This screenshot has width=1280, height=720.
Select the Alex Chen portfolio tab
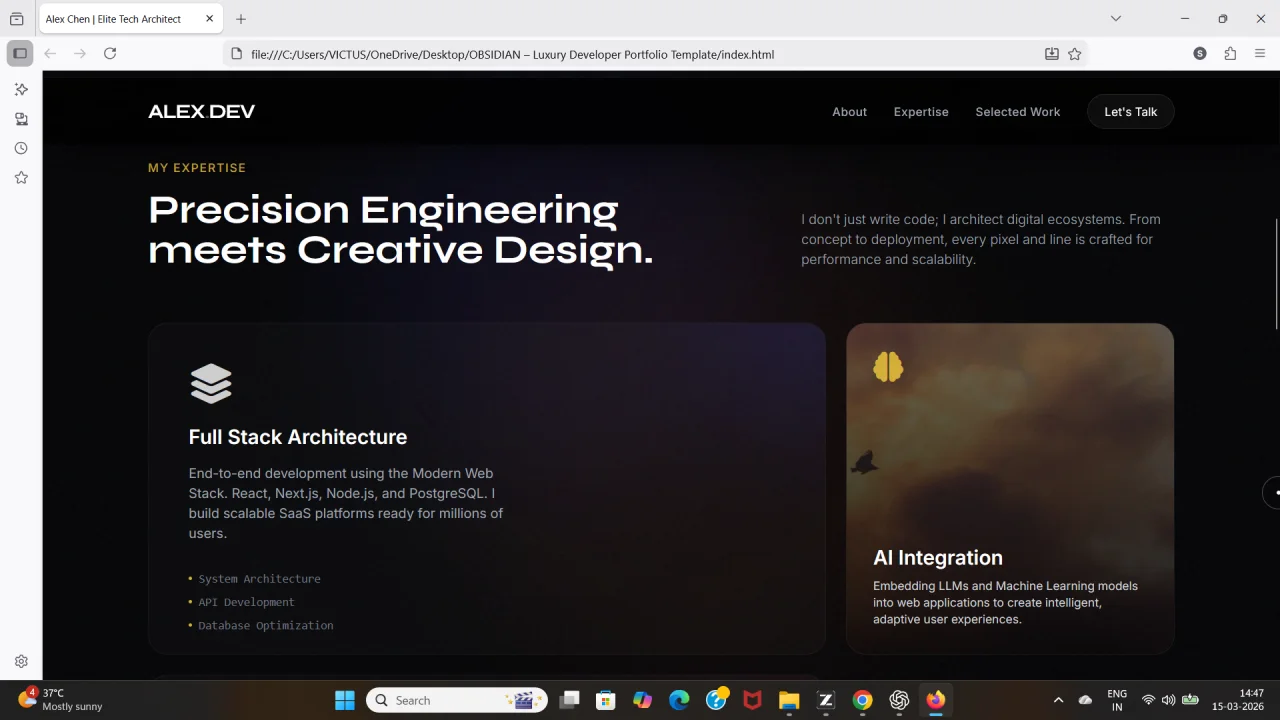(128, 18)
